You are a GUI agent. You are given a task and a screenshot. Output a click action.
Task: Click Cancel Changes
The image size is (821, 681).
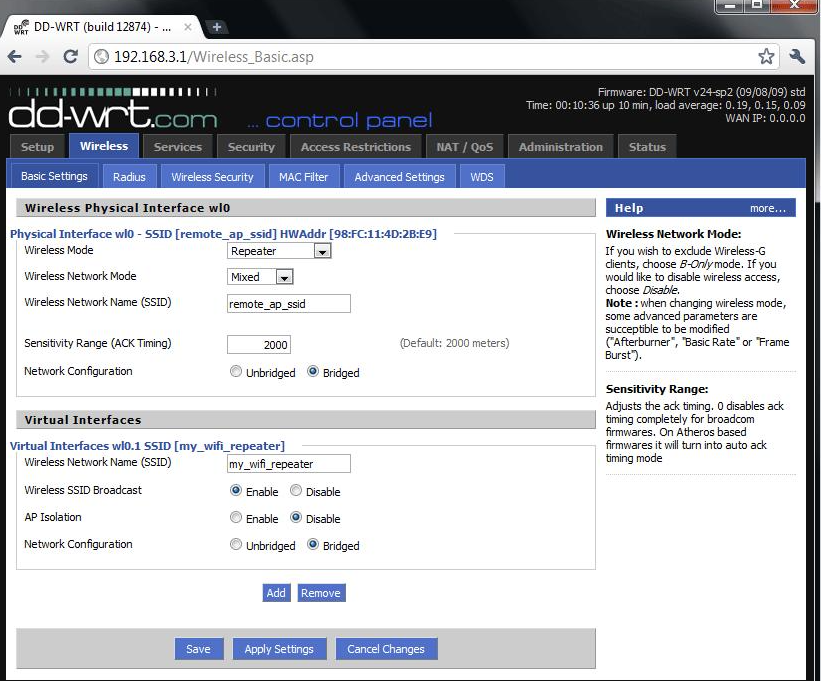(x=386, y=649)
